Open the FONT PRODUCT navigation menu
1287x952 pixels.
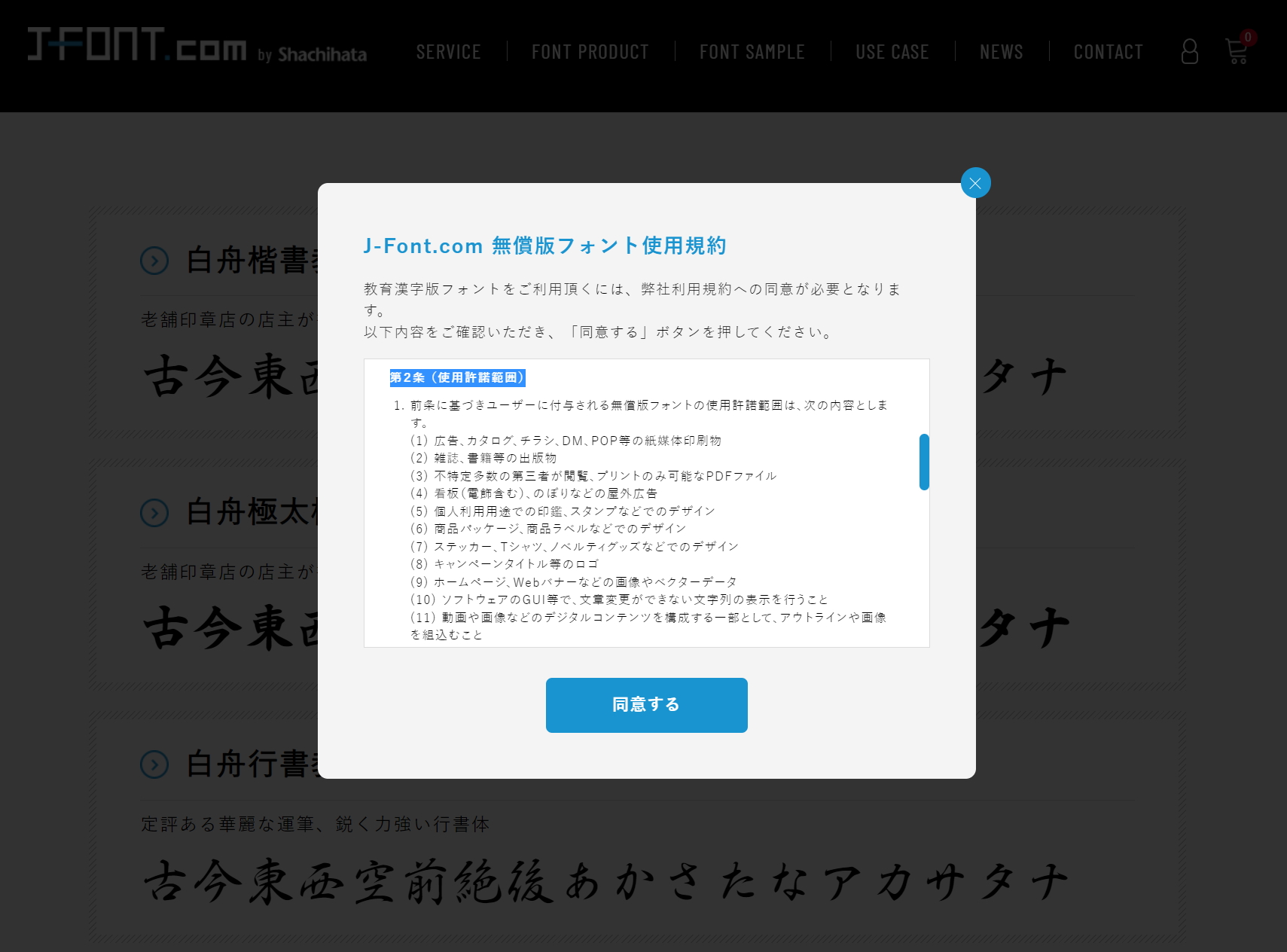[x=590, y=51]
